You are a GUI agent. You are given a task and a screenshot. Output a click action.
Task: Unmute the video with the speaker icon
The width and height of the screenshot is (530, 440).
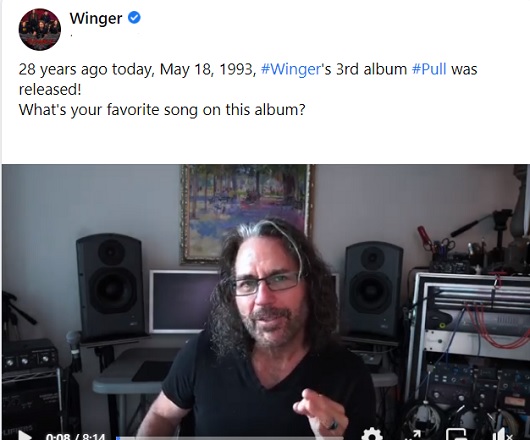[x=501, y=435]
